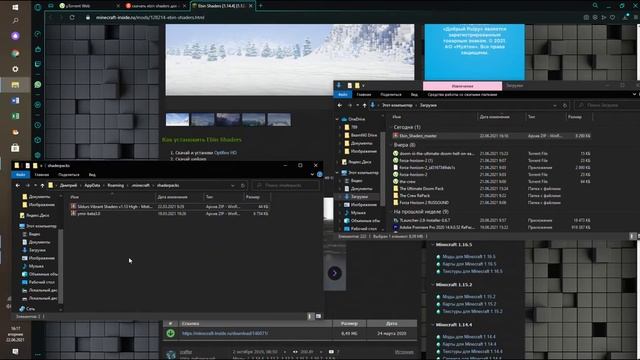Open GX Control in the browser sidebar
The height and width of the screenshot is (360, 640).
pyautogui.click(x=38, y=34)
